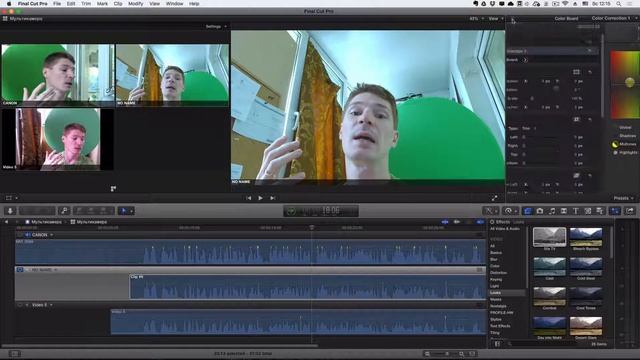
Task: Open the File menu
Action: point(57,3)
